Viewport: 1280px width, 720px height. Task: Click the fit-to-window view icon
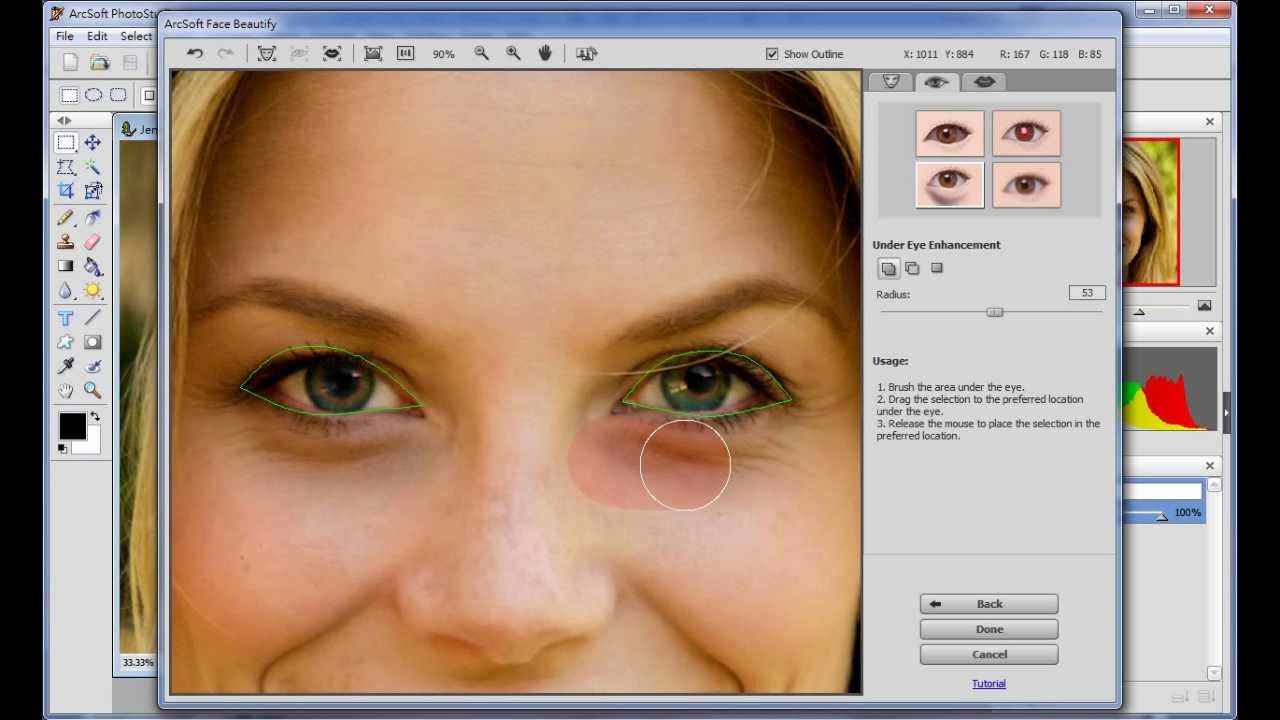373,54
